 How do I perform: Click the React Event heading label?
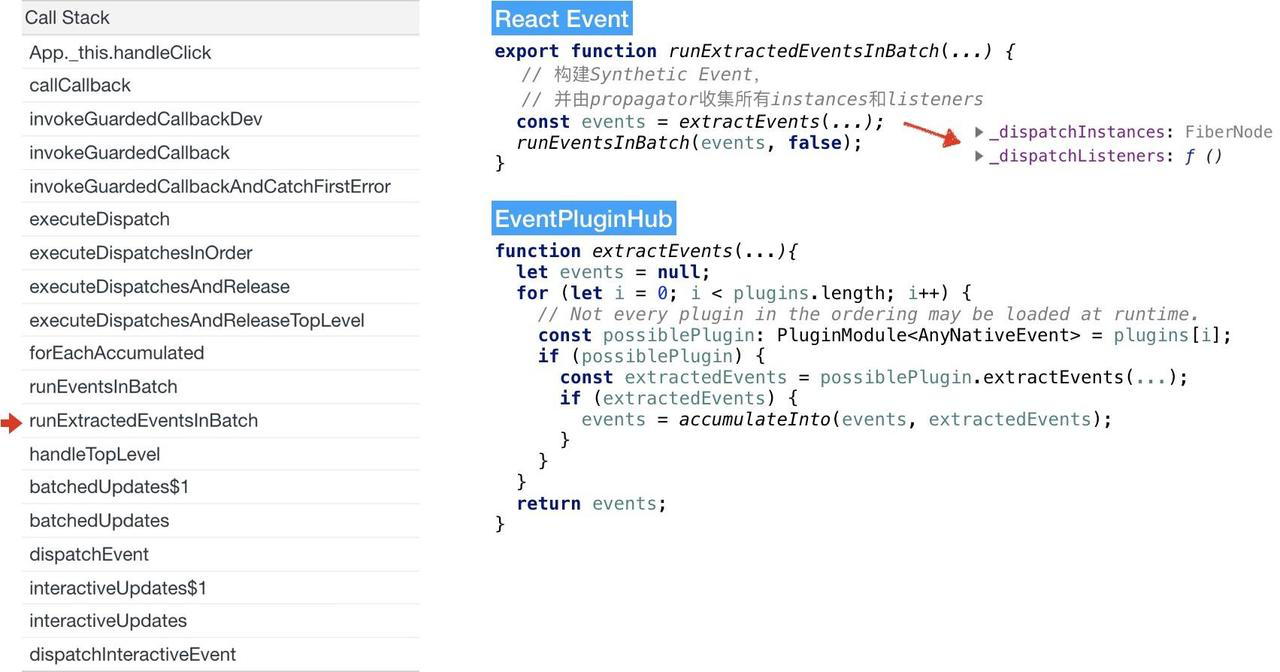[562, 19]
